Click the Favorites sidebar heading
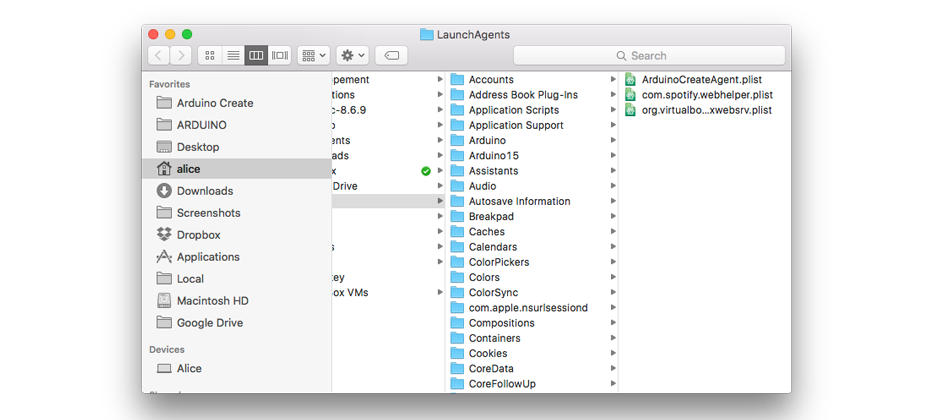Screen dimensions: 950x420 tap(170, 84)
